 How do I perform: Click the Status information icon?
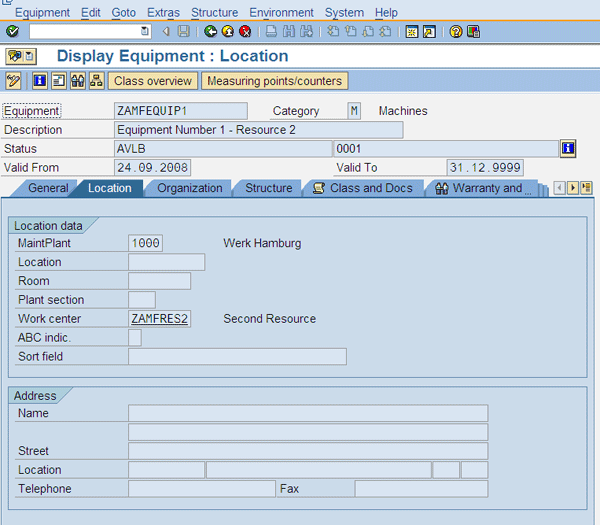click(x=568, y=149)
